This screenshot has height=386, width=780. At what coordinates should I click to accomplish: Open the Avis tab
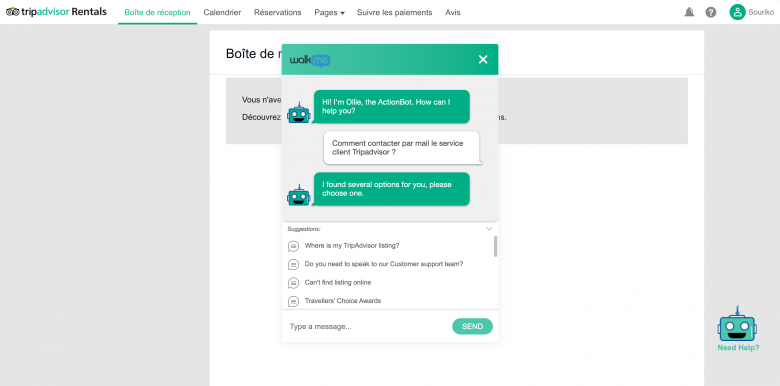453,12
